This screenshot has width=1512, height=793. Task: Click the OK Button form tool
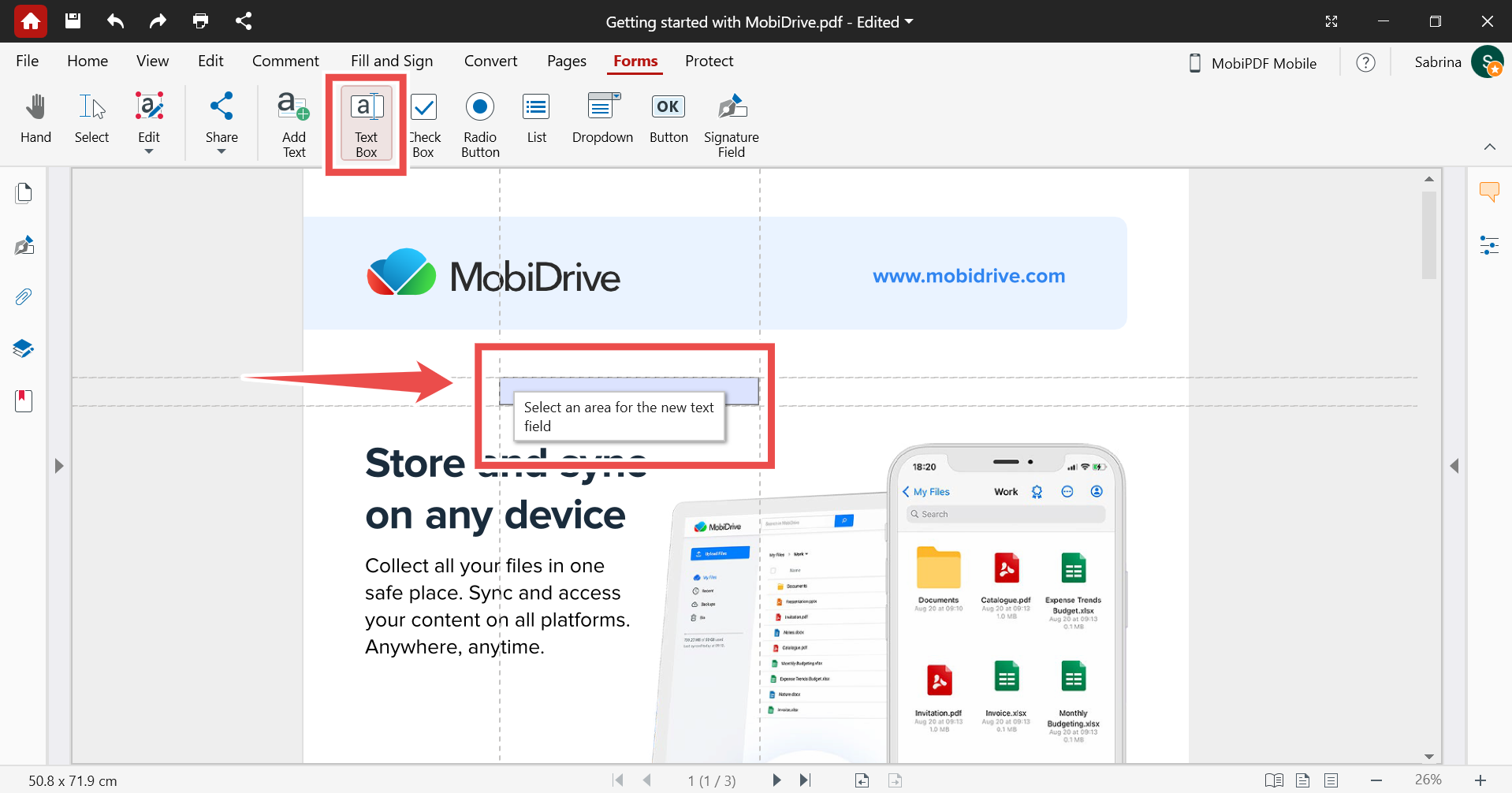pos(668,119)
